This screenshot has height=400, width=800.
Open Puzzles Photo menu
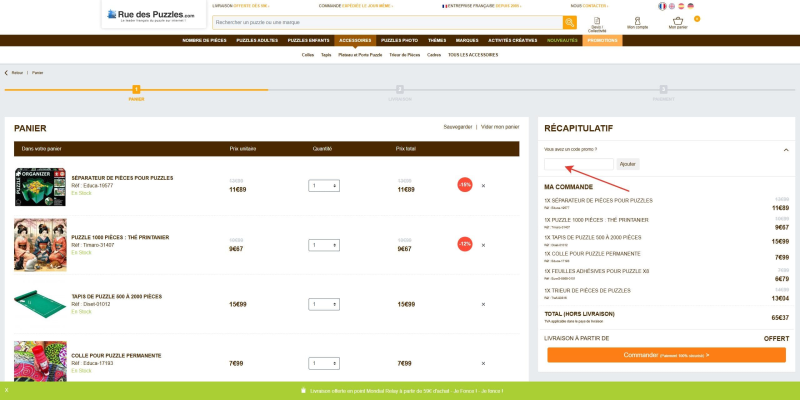(399, 40)
